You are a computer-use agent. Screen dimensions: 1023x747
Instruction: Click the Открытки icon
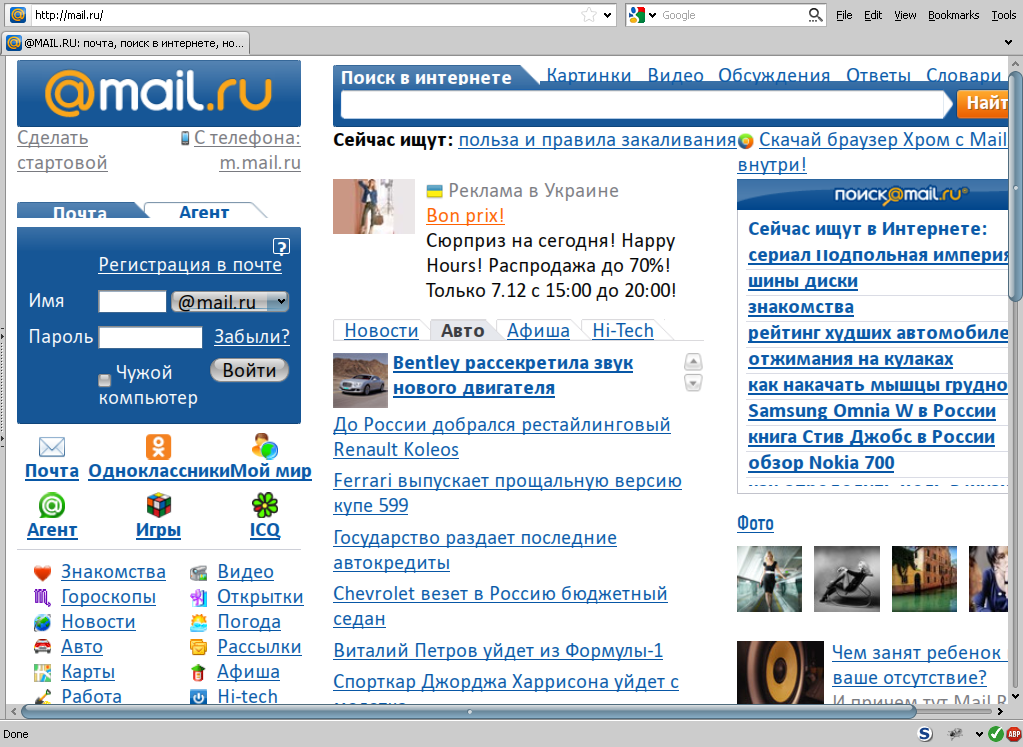pos(198,597)
